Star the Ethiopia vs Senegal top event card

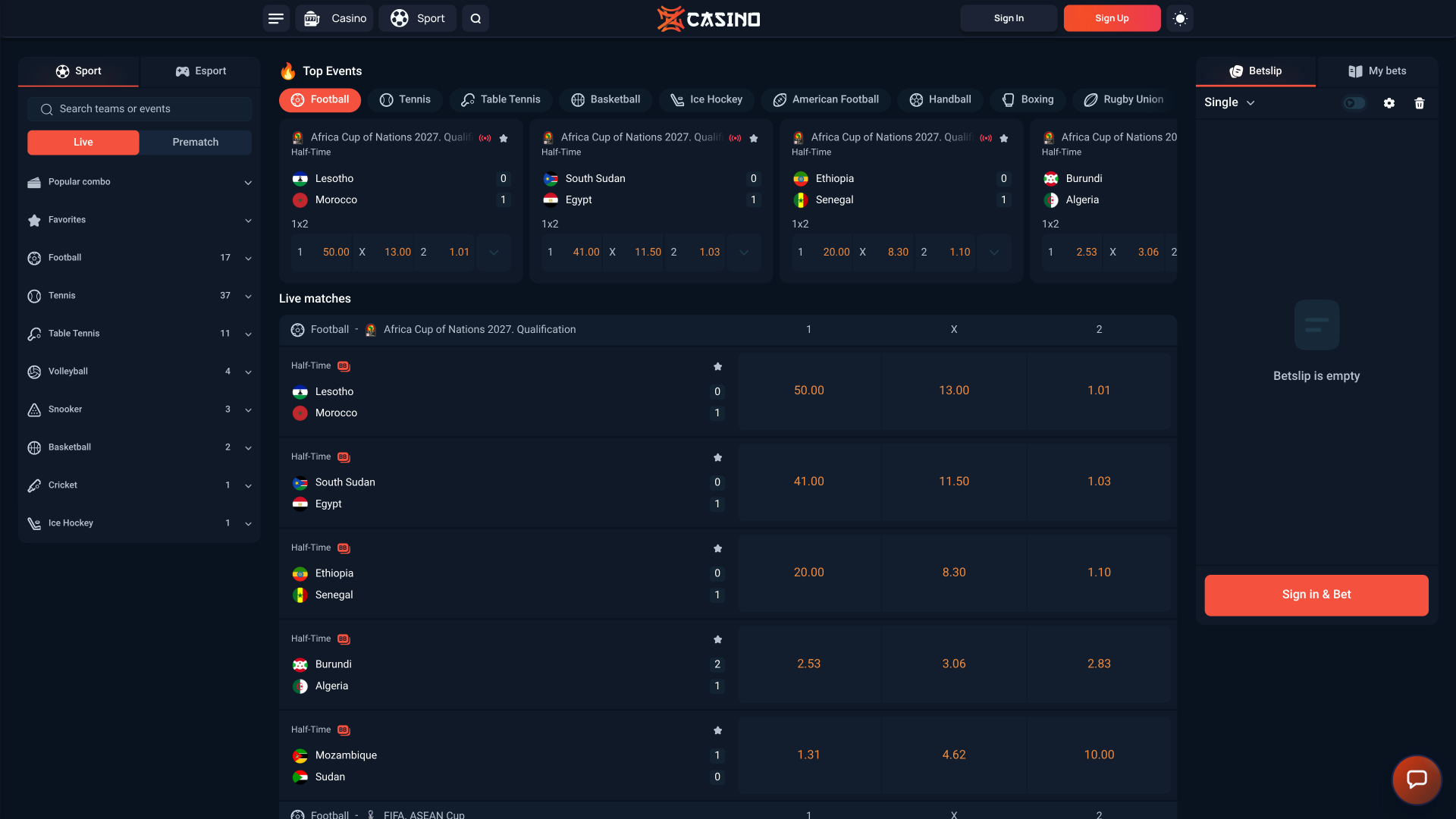(x=1004, y=138)
